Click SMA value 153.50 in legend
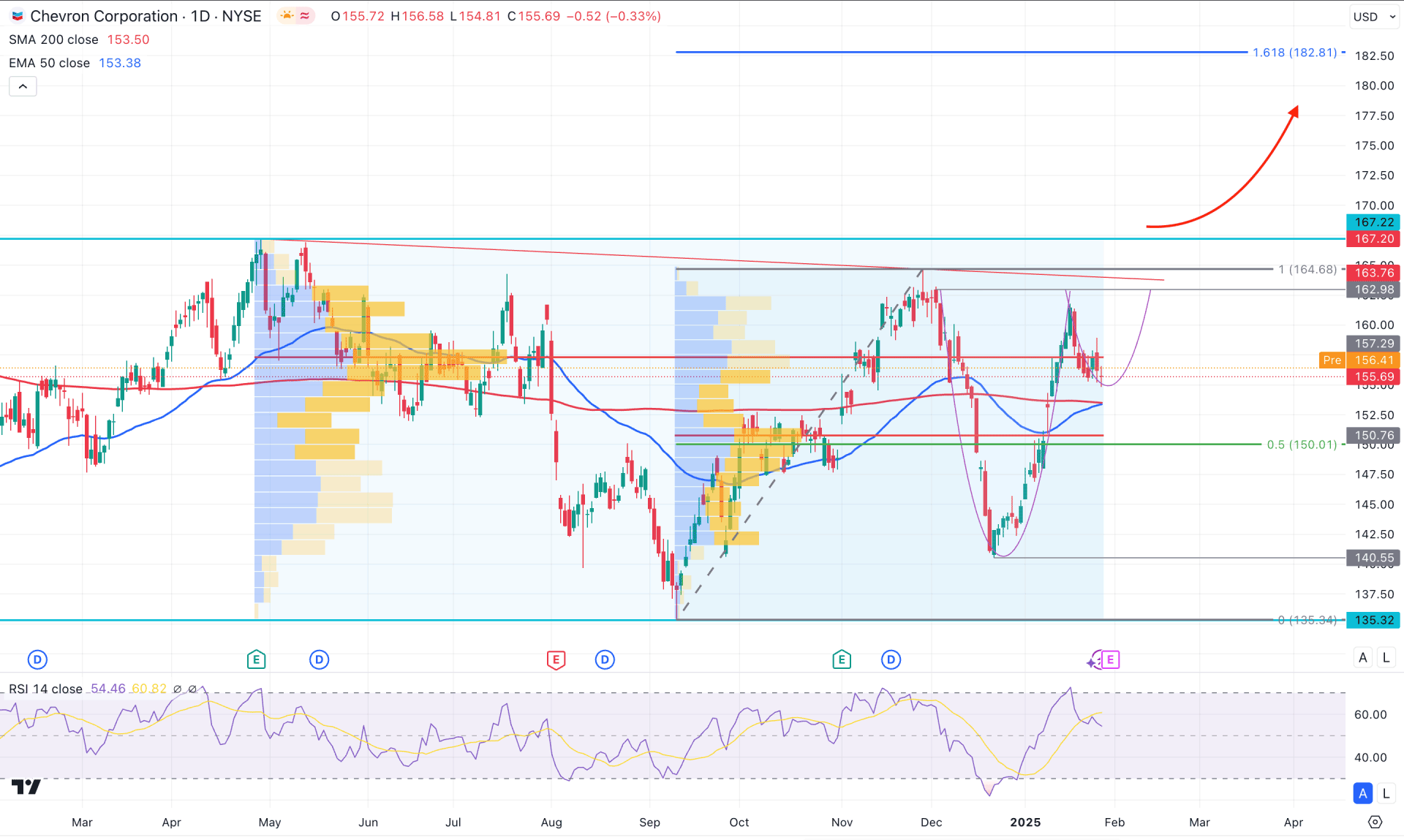Viewport: 1404px width, 840px height. 128,39
